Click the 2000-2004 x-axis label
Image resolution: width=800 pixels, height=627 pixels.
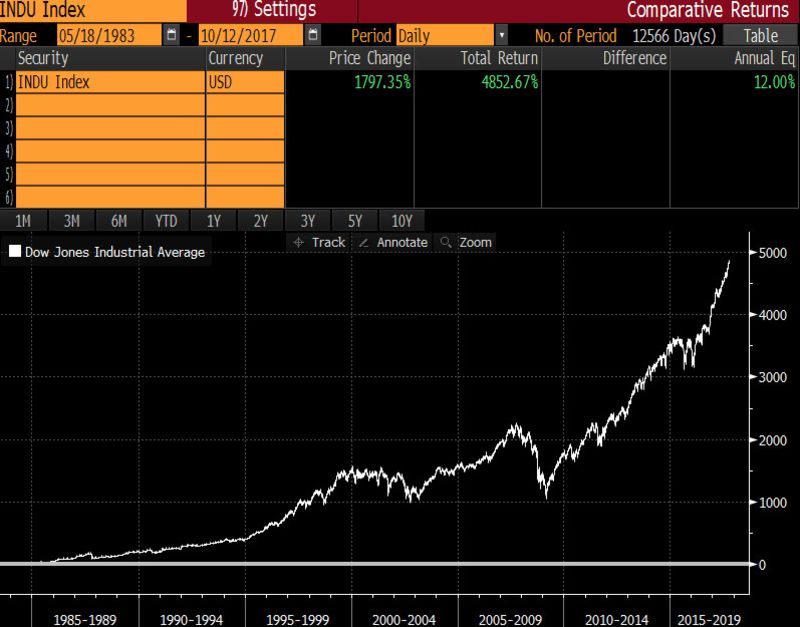(x=404, y=620)
